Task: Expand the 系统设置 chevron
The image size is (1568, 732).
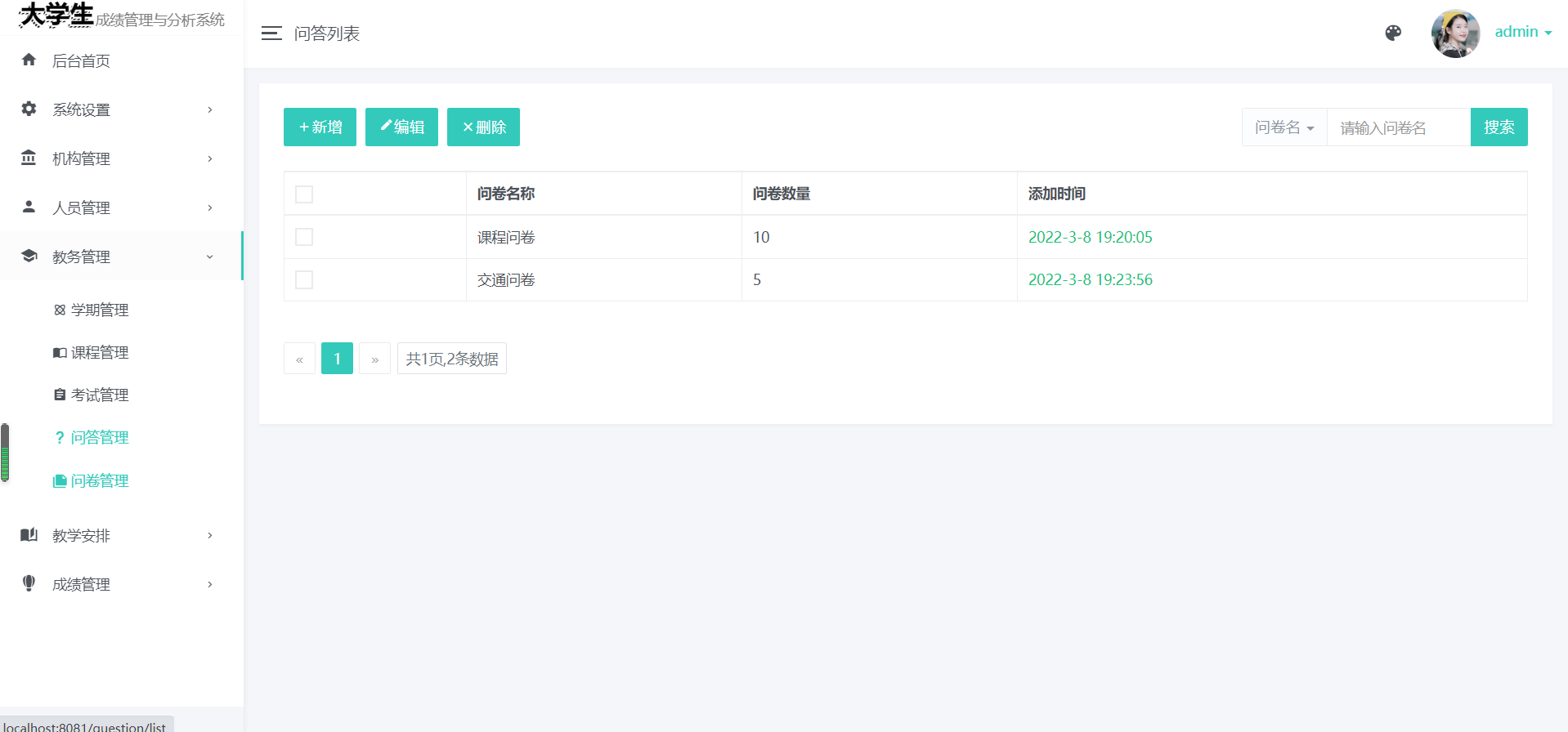Action: click(210, 109)
